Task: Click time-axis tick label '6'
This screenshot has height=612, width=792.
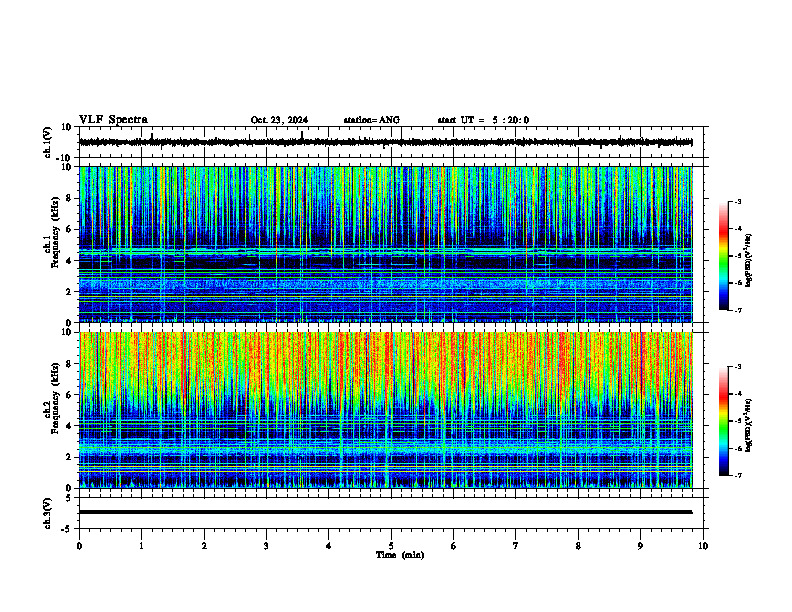Action: pos(454,546)
